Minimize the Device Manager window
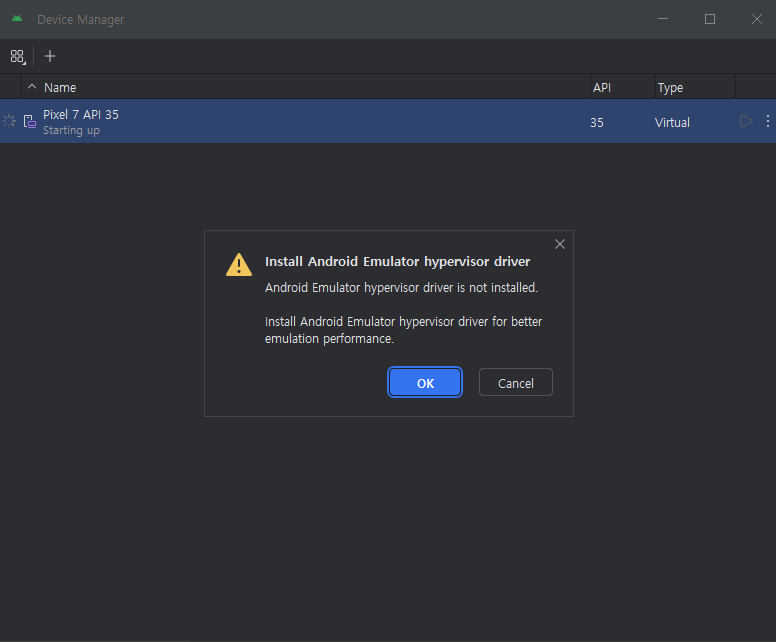 pos(663,19)
